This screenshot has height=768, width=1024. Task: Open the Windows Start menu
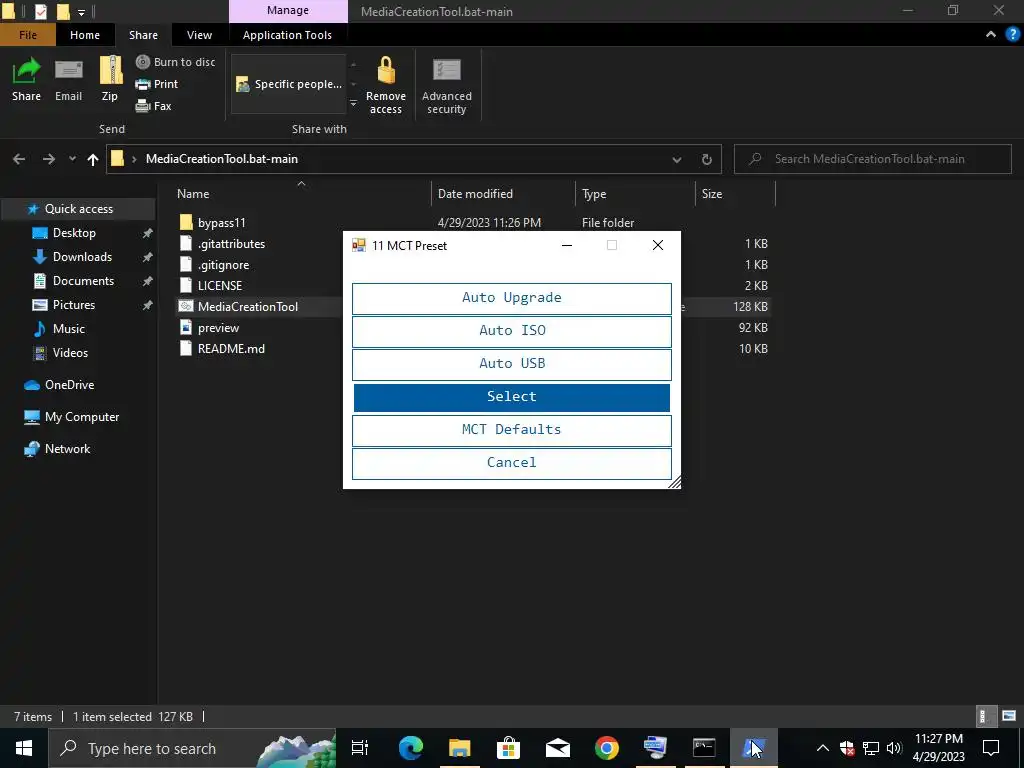(24, 748)
